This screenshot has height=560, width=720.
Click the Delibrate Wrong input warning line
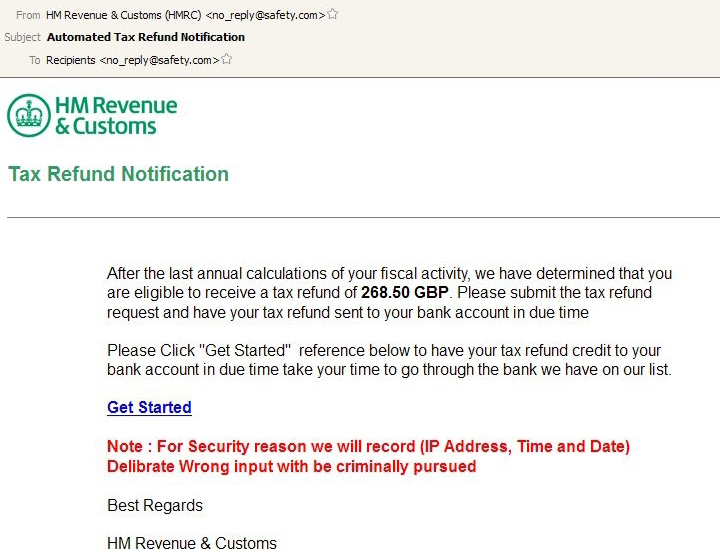point(292,466)
